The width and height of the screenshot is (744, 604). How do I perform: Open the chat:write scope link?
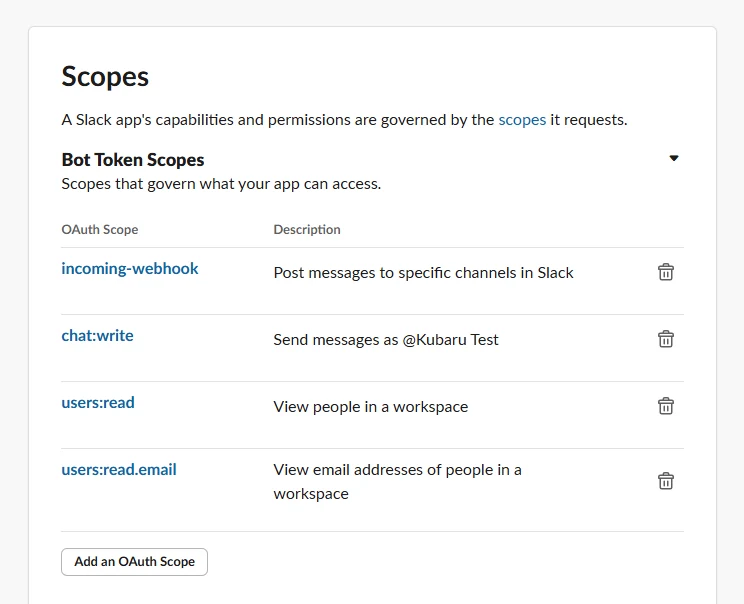97,335
